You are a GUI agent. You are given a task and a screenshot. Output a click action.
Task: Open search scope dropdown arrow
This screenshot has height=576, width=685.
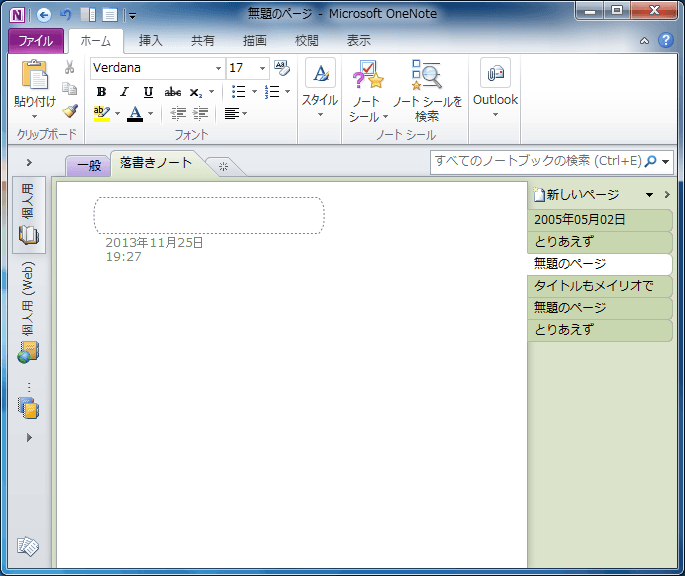tap(665, 162)
